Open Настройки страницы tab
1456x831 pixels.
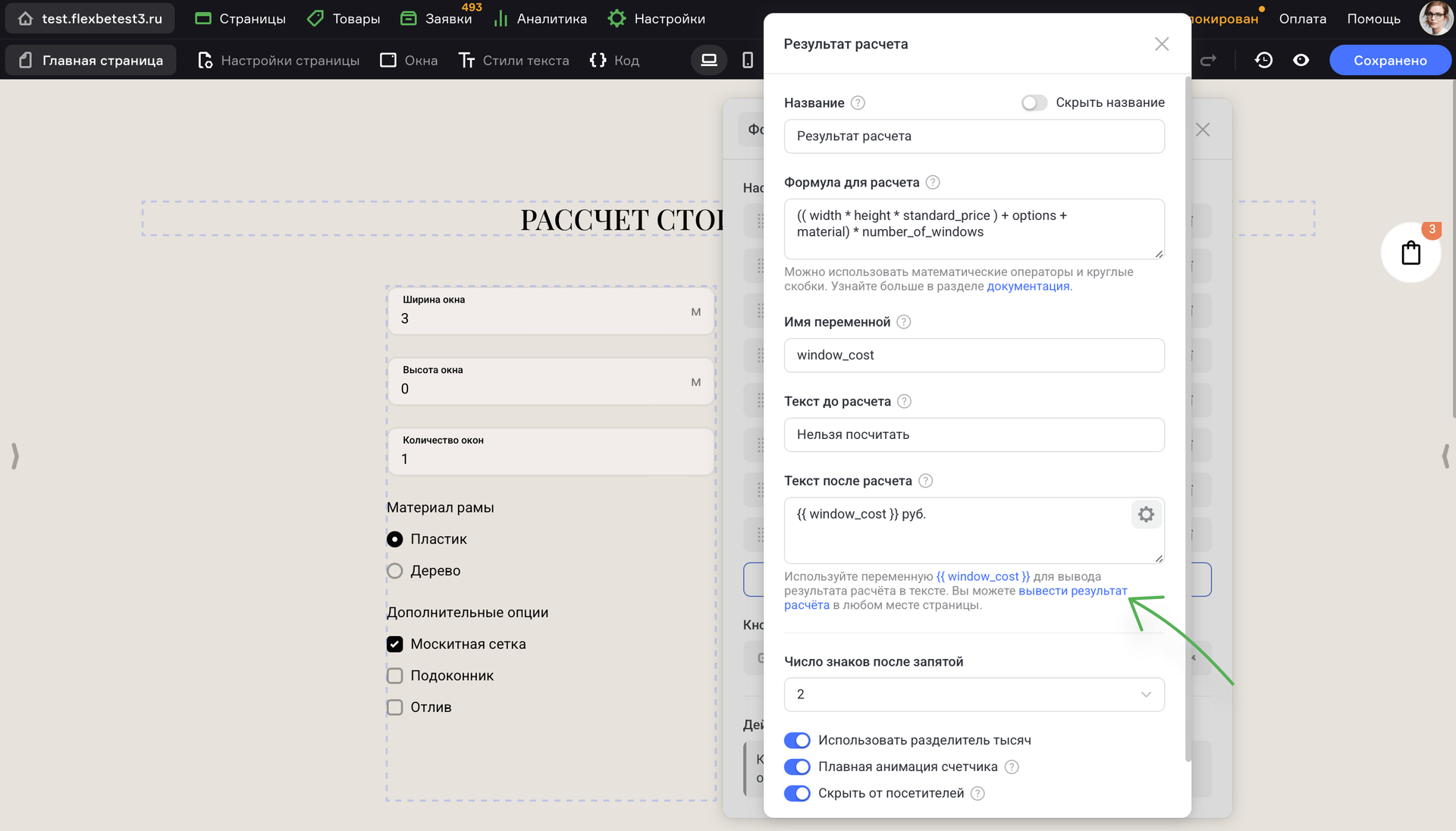coord(278,60)
